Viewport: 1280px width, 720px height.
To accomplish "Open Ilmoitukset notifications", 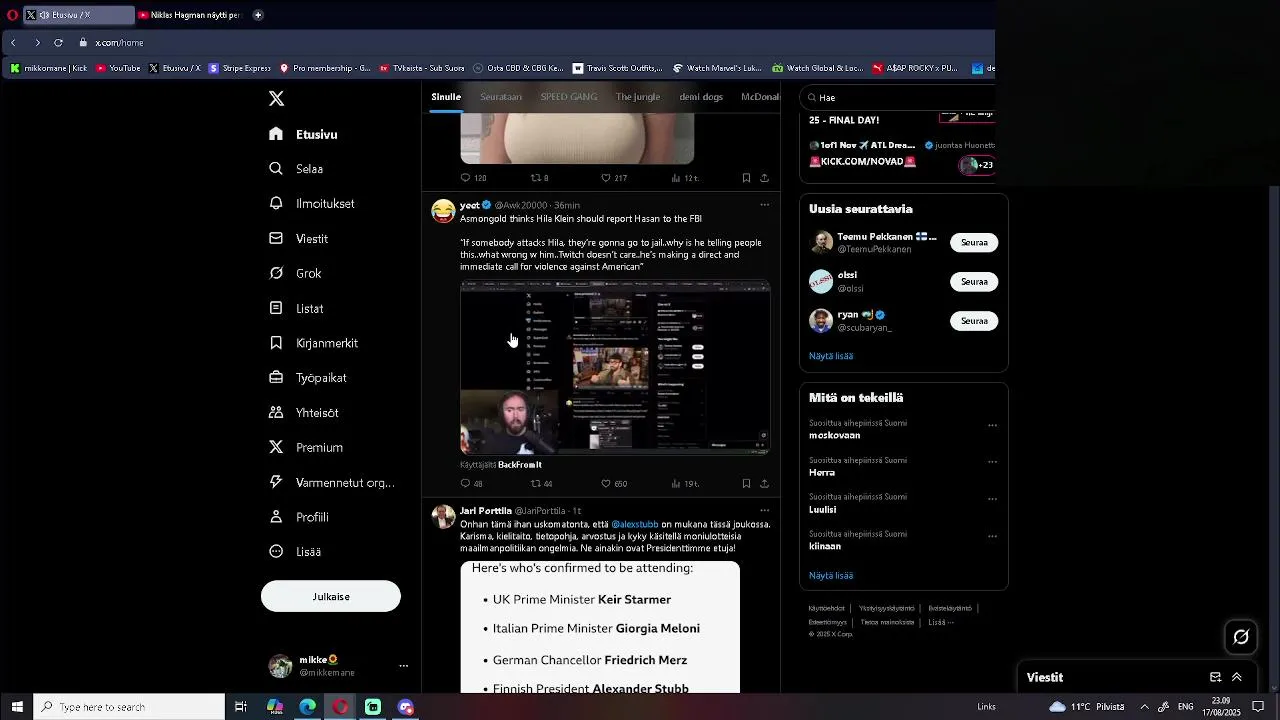I will coord(313,204).
